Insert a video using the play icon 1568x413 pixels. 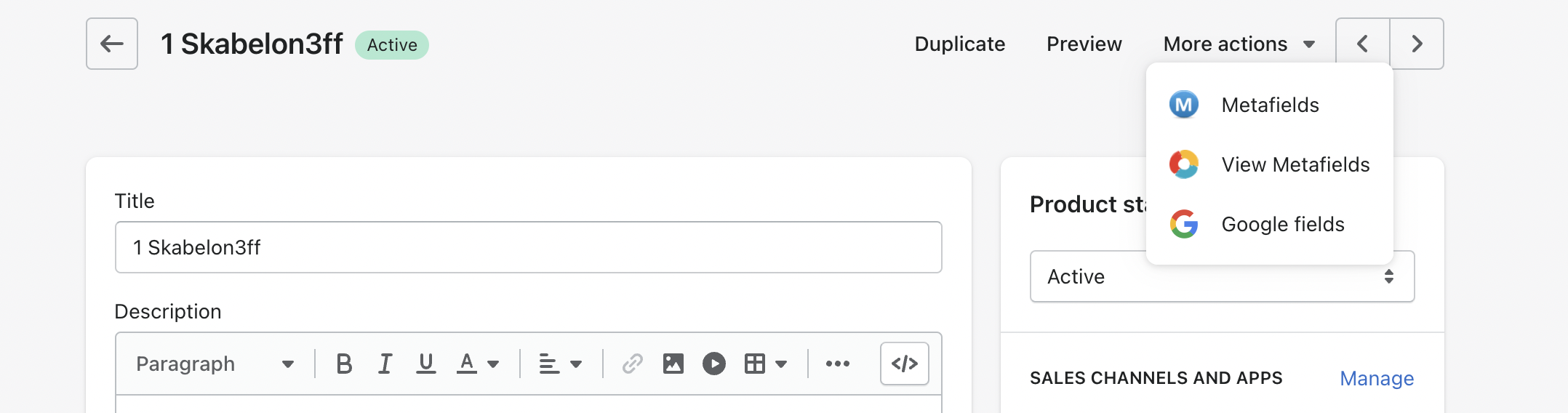click(x=714, y=364)
